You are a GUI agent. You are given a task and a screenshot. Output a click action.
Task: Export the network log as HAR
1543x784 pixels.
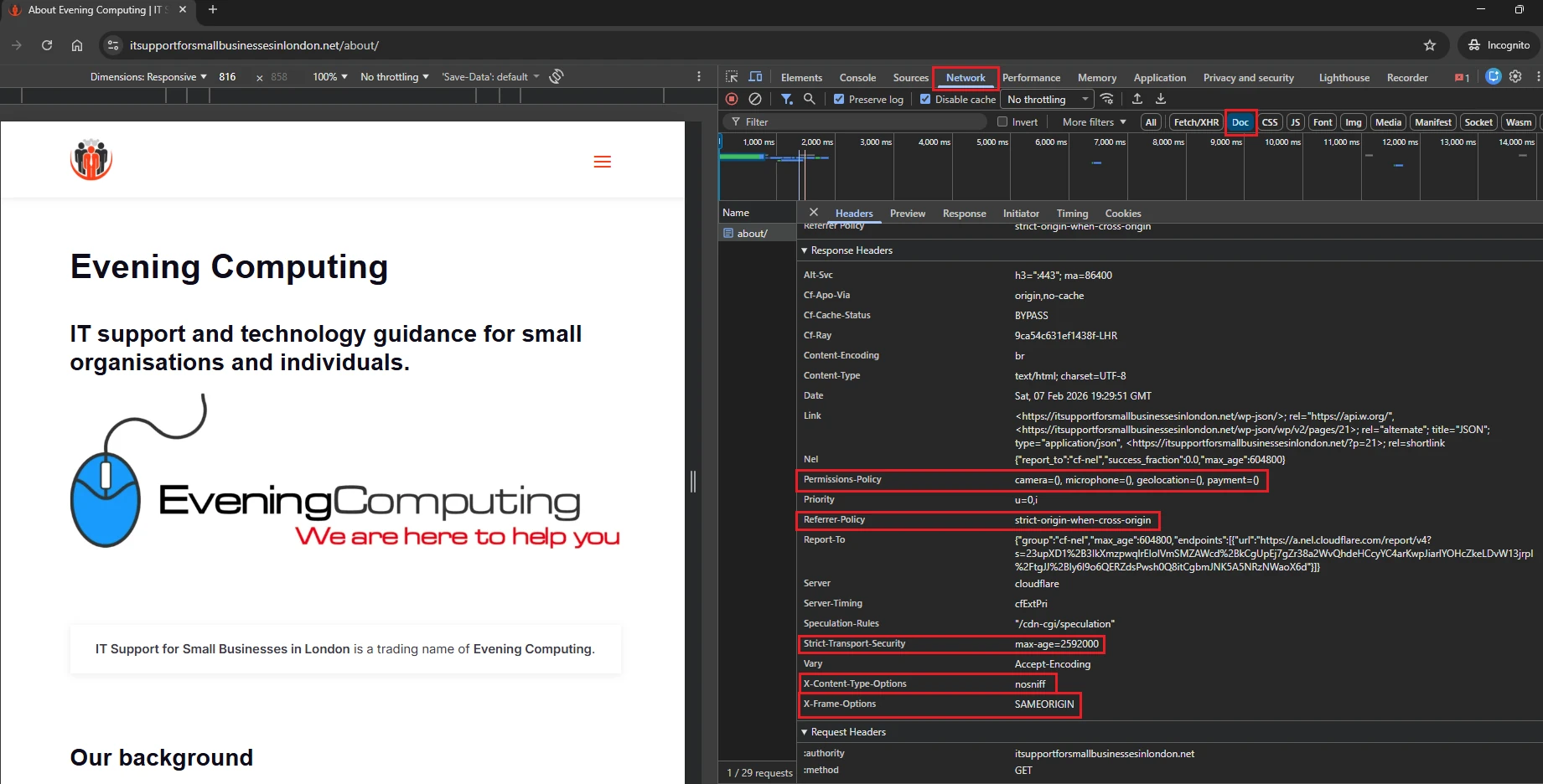[1161, 99]
